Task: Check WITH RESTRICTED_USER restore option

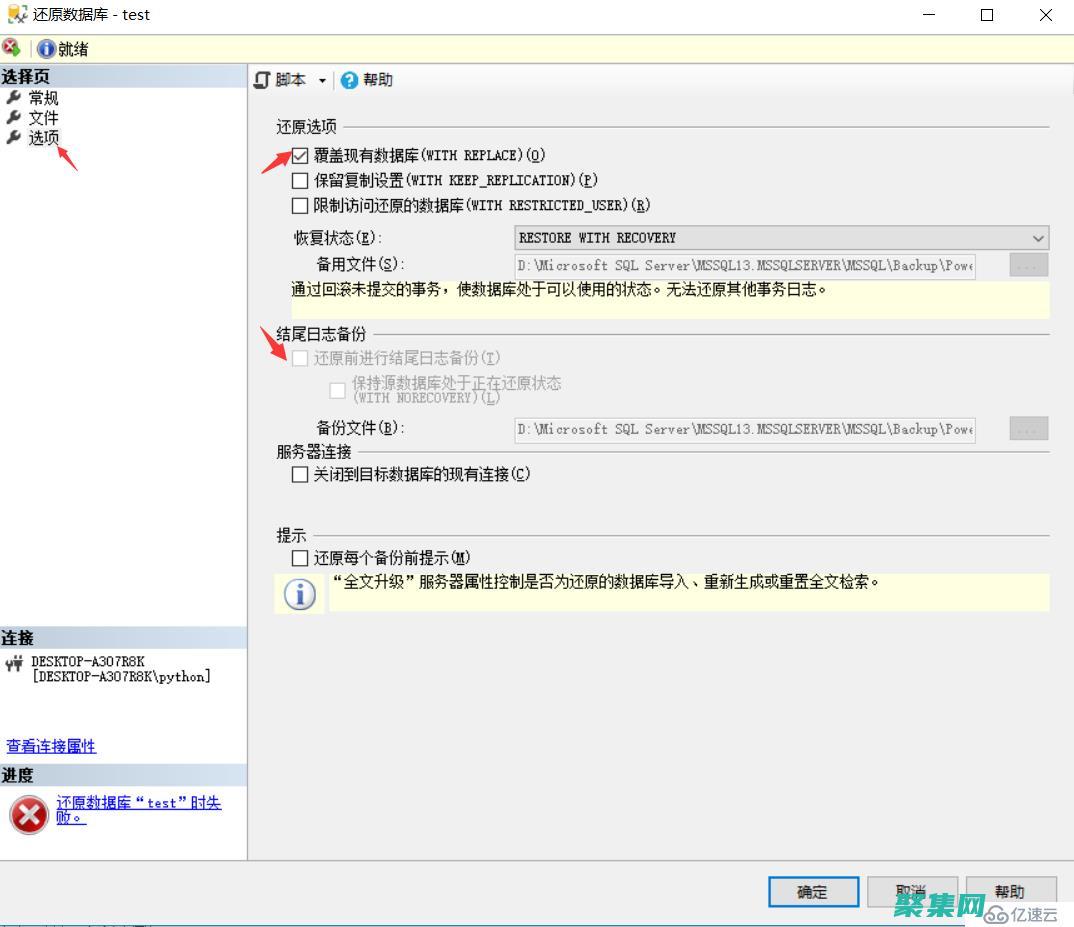Action: [x=299, y=205]
